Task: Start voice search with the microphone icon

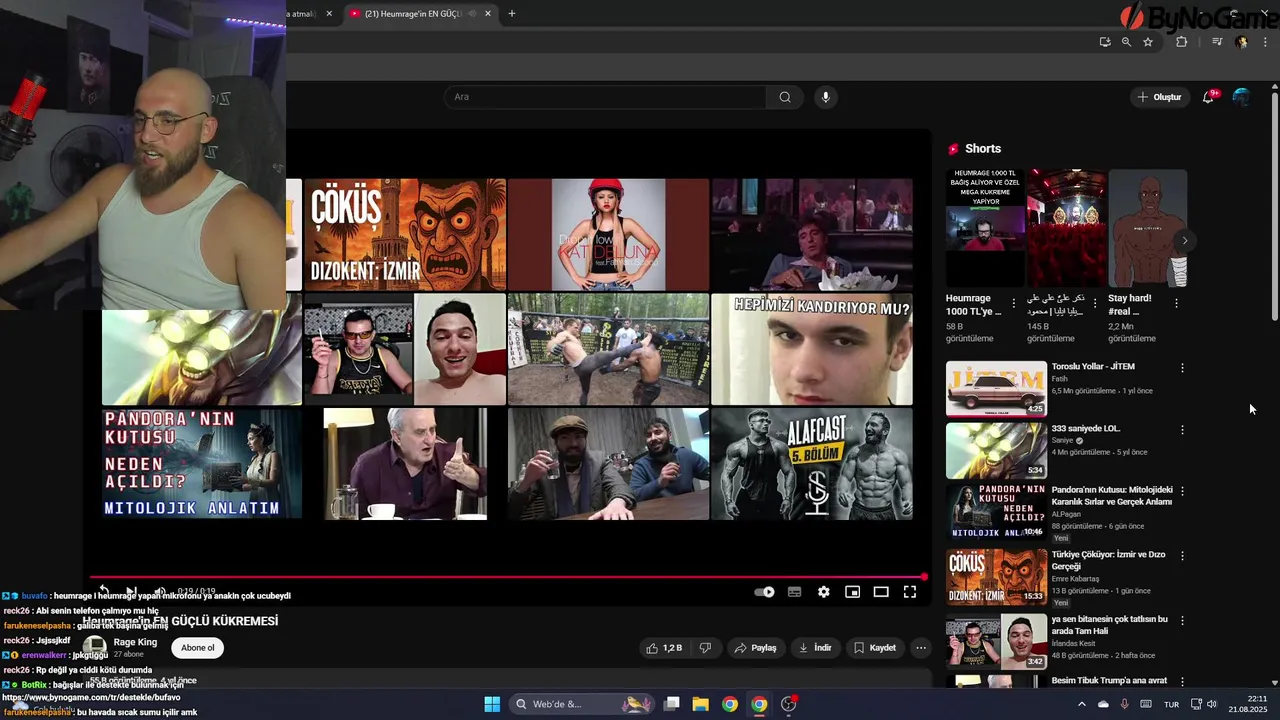Action: pos(825,97)
